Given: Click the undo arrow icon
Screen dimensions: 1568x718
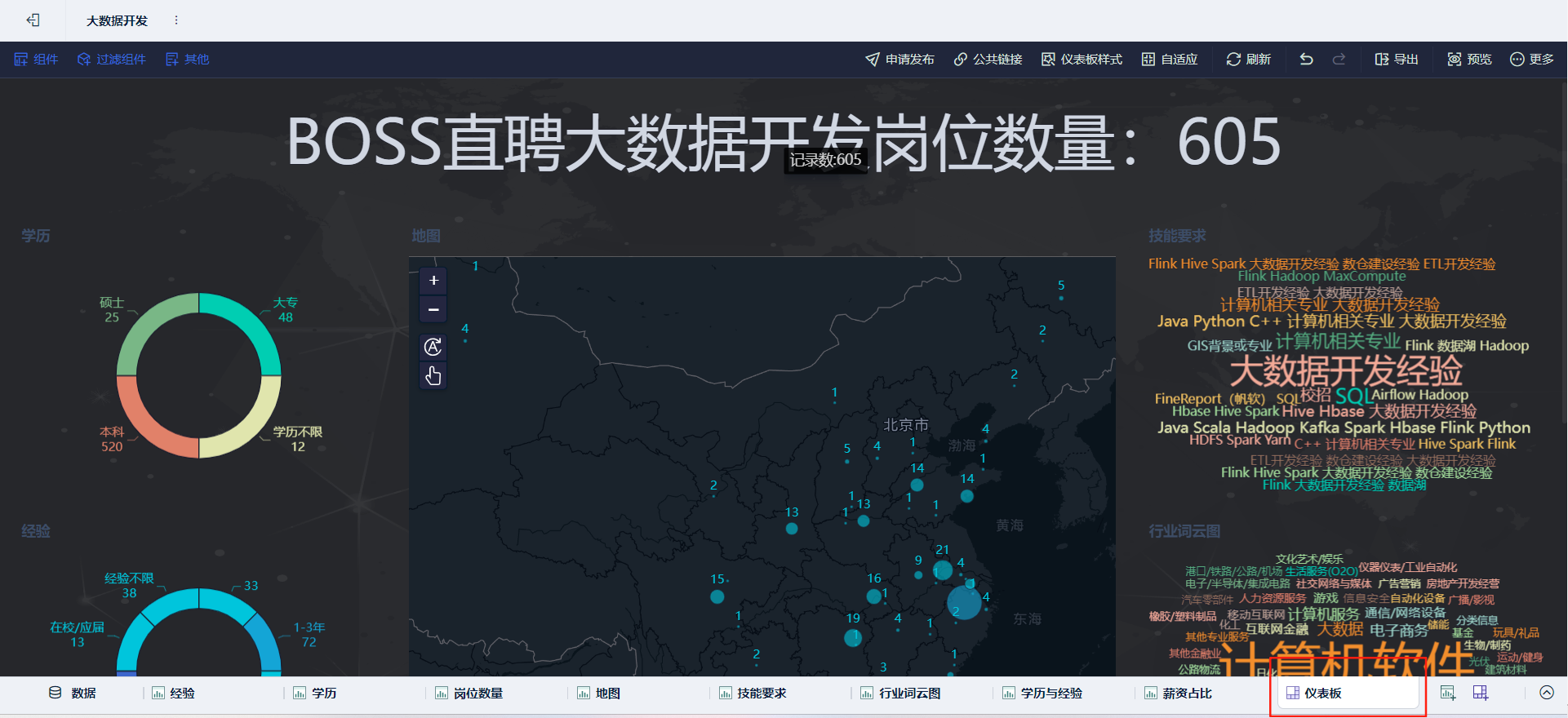Looking at the screenshot, I should click(x=1306, y=60).
